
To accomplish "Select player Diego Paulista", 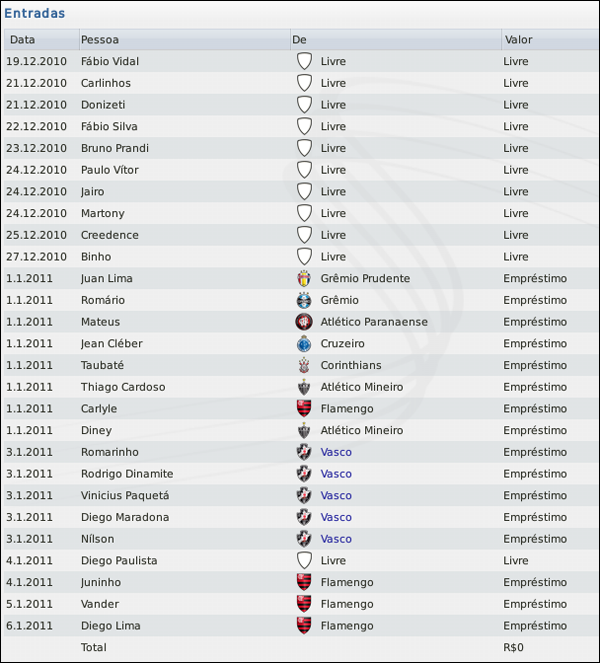I will (x=119, y=561).
